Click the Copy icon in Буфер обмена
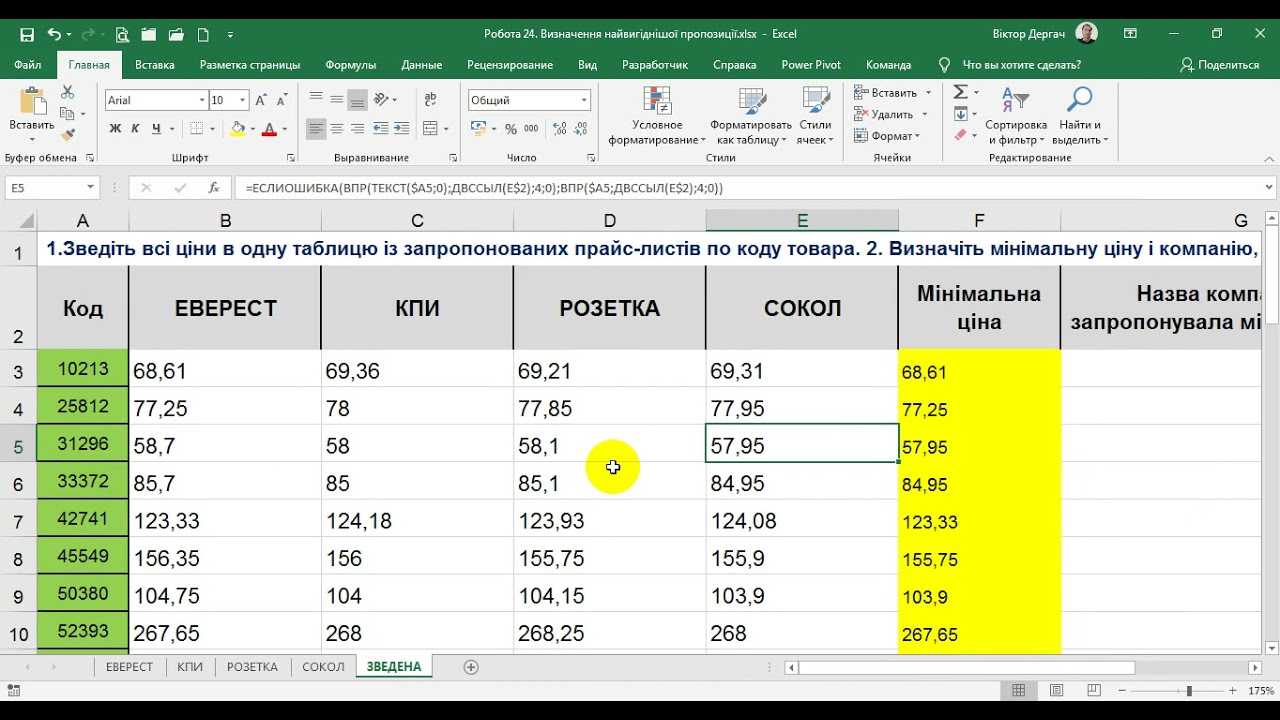 67,114
